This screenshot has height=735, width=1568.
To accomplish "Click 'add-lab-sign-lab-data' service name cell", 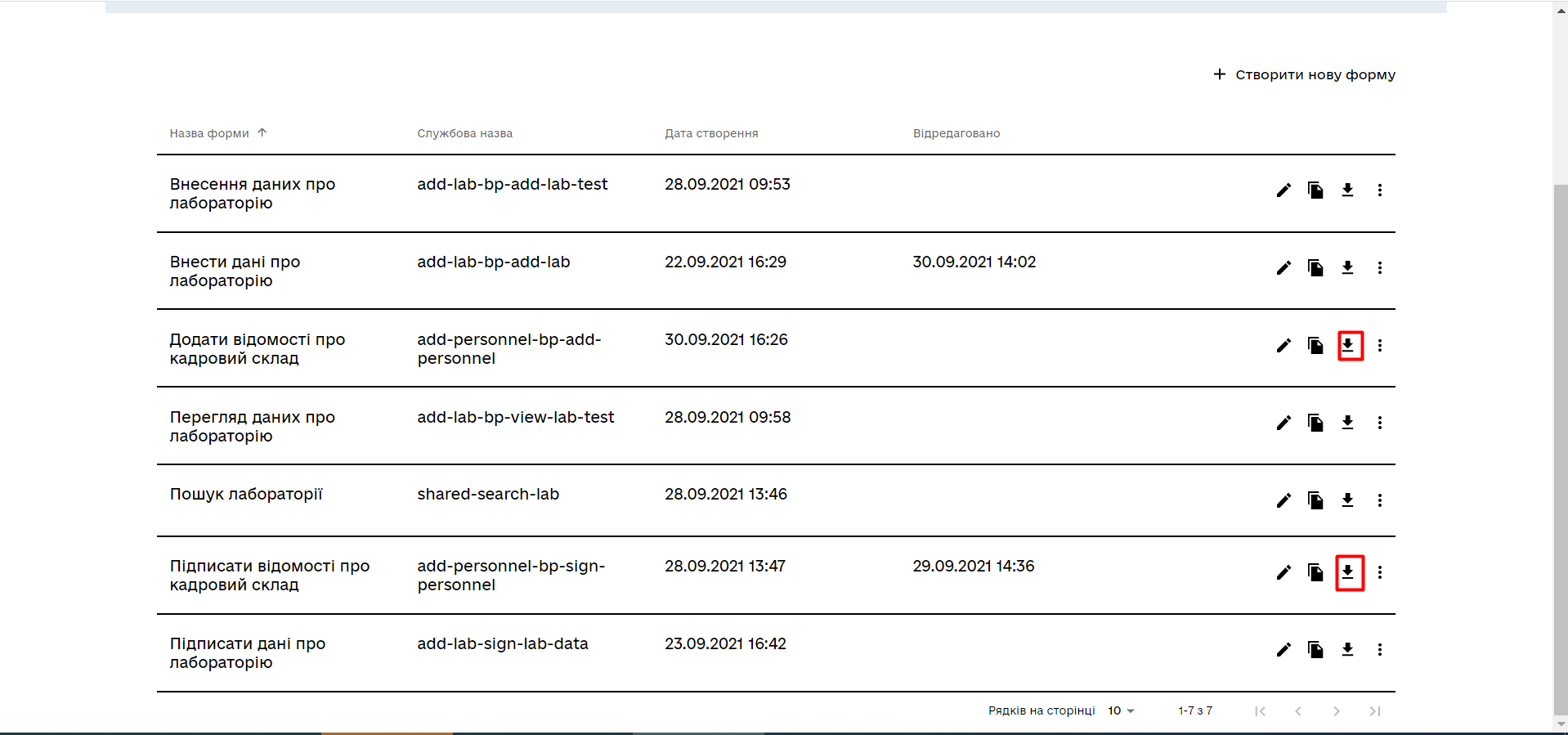I will (x=503, y=643).
